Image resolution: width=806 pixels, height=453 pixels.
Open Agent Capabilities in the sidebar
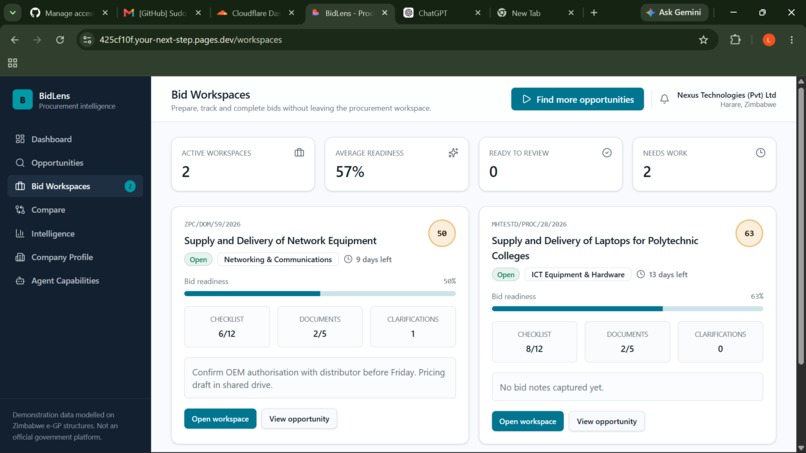[x=75, y=281]
